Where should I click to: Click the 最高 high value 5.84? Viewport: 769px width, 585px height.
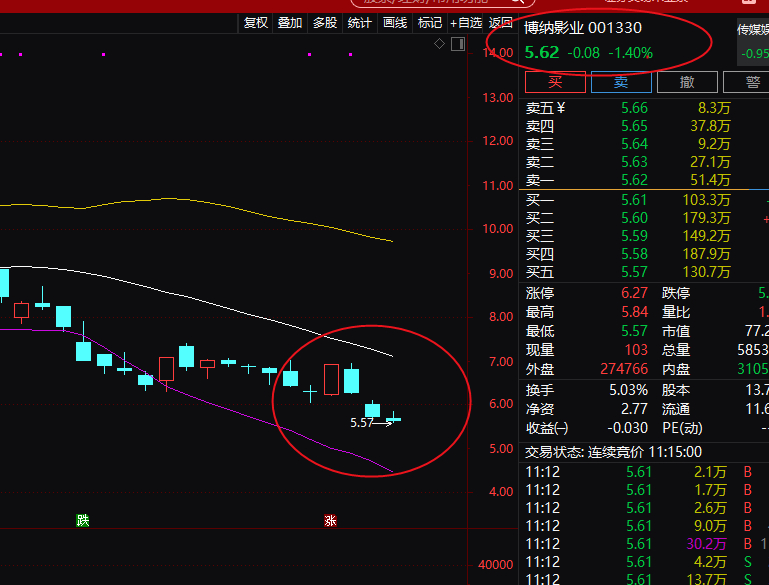click(634, 312)
